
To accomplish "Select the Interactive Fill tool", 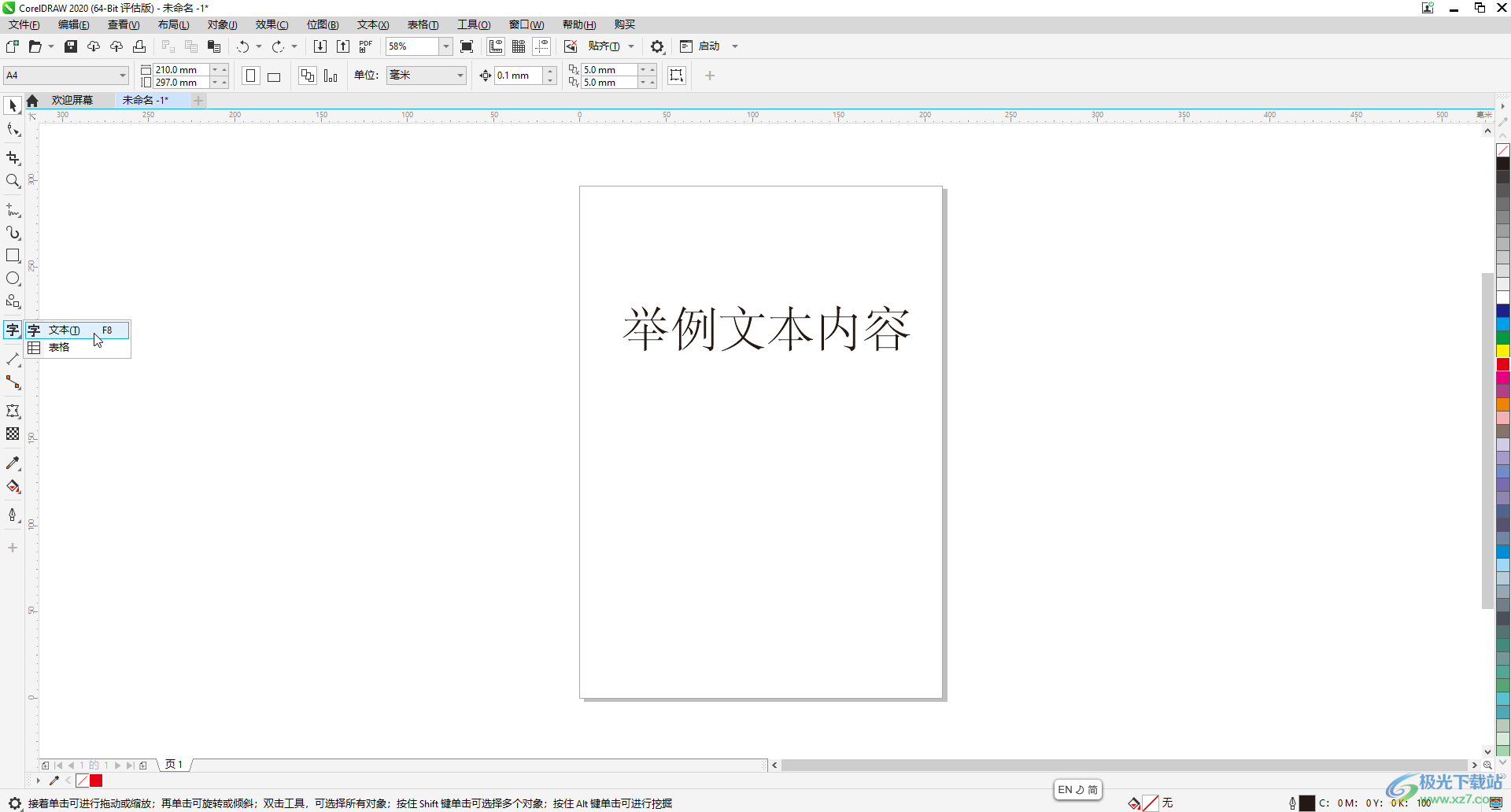I will click(13, 486).
